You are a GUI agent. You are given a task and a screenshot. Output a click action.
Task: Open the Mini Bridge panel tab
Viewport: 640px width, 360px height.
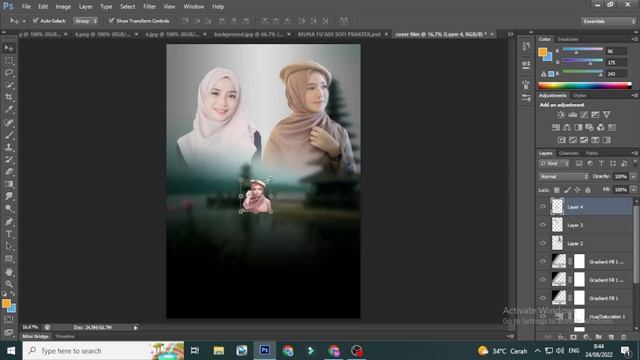[x=36, y=337]
